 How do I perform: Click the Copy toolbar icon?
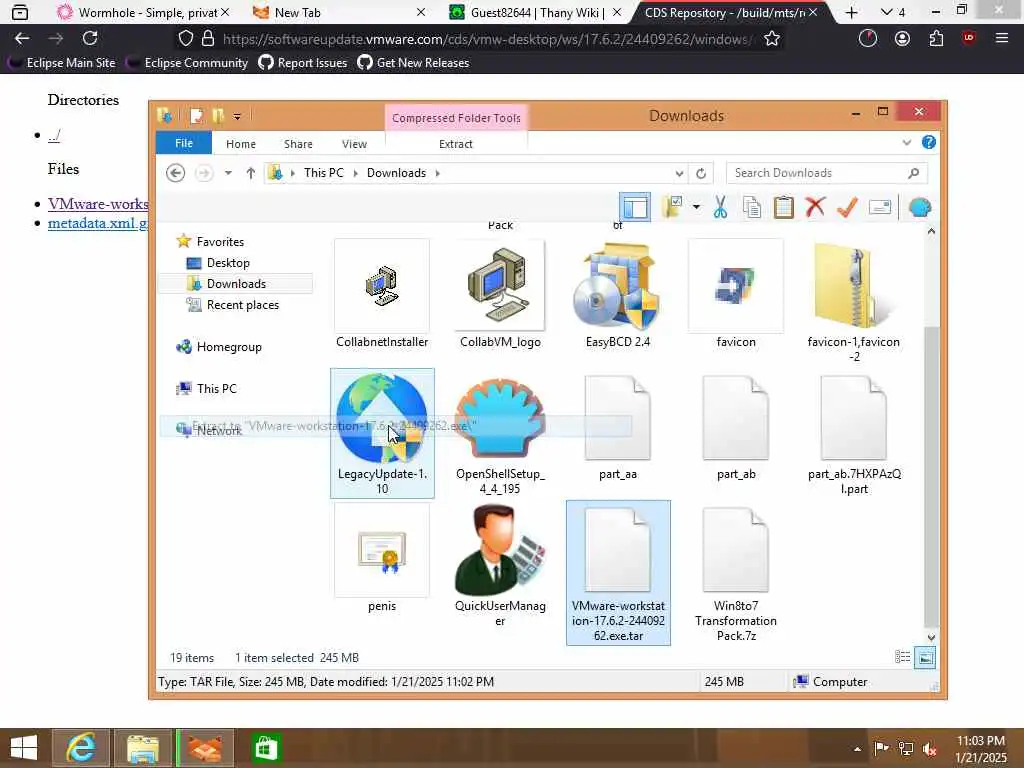tap(752, 207)
